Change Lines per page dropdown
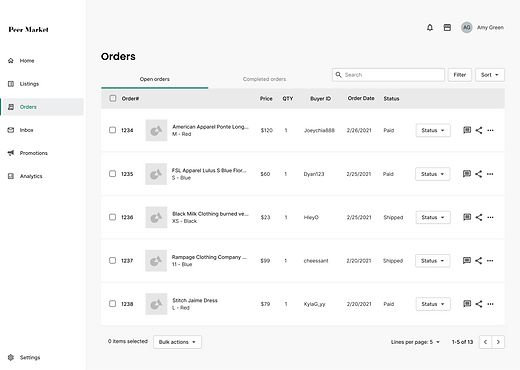The width and height of the screenshot is (520, 370). [x=415, y=342]
